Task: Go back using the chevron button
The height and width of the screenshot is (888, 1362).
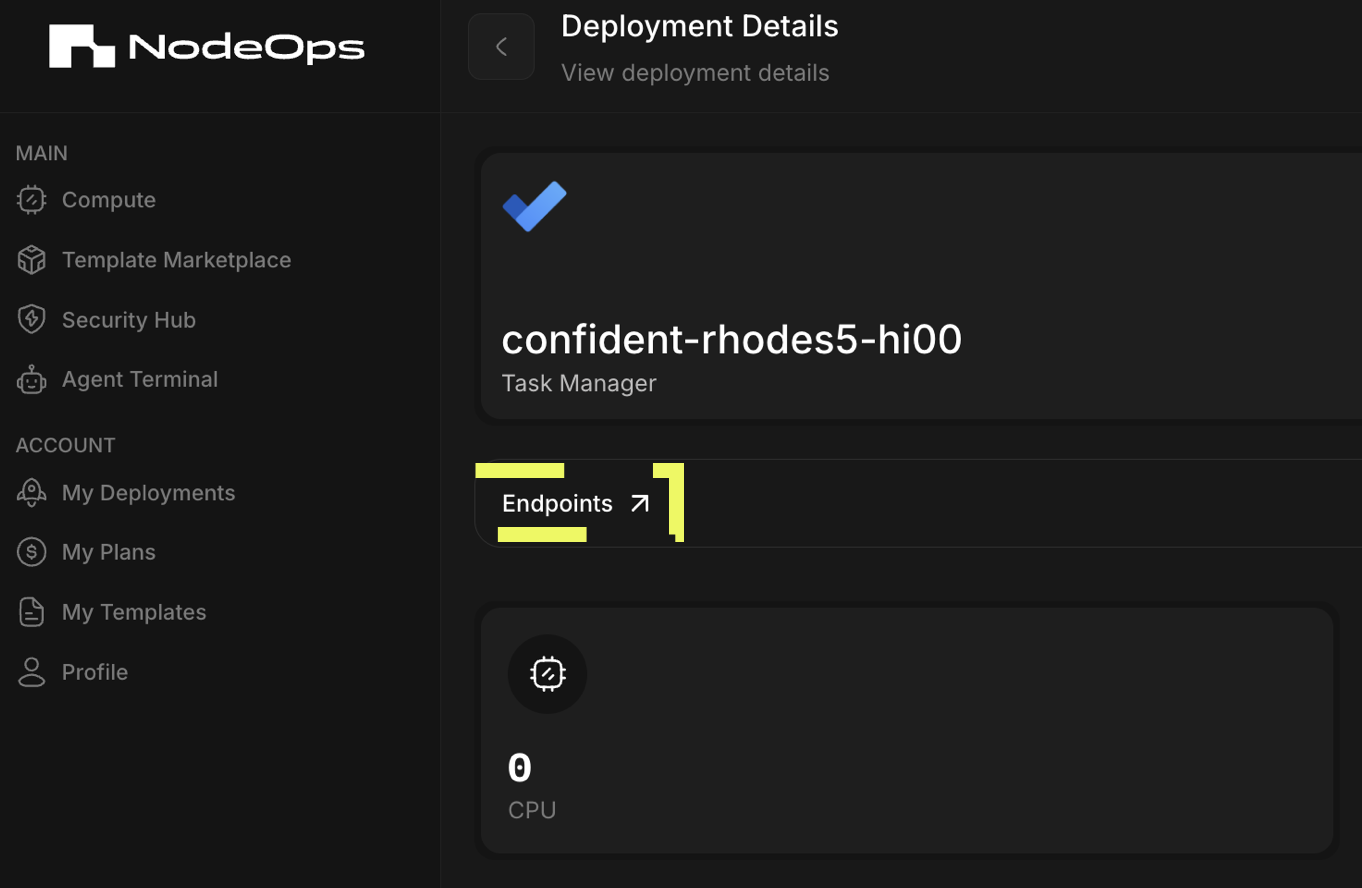Action: tap(501, 46)
